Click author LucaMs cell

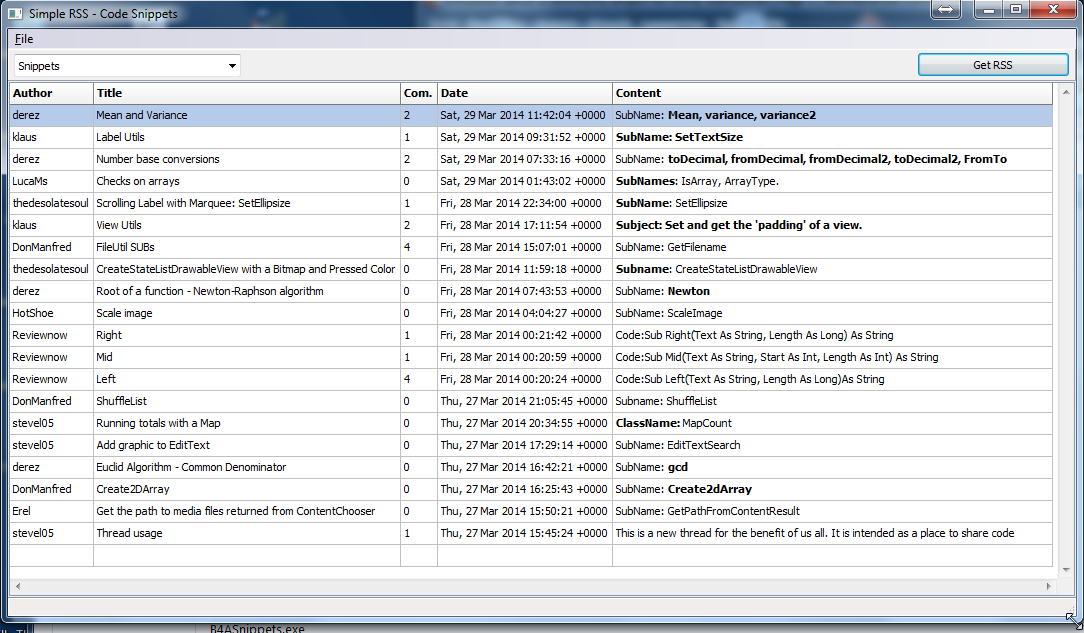tap(51, 181)
